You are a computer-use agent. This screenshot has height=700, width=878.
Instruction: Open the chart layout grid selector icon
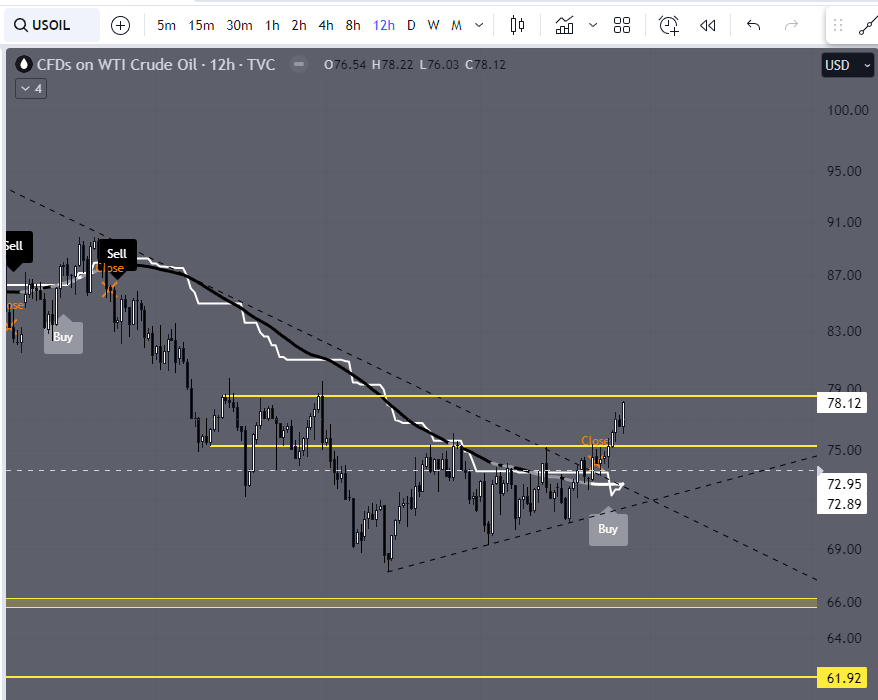(621, 25)
